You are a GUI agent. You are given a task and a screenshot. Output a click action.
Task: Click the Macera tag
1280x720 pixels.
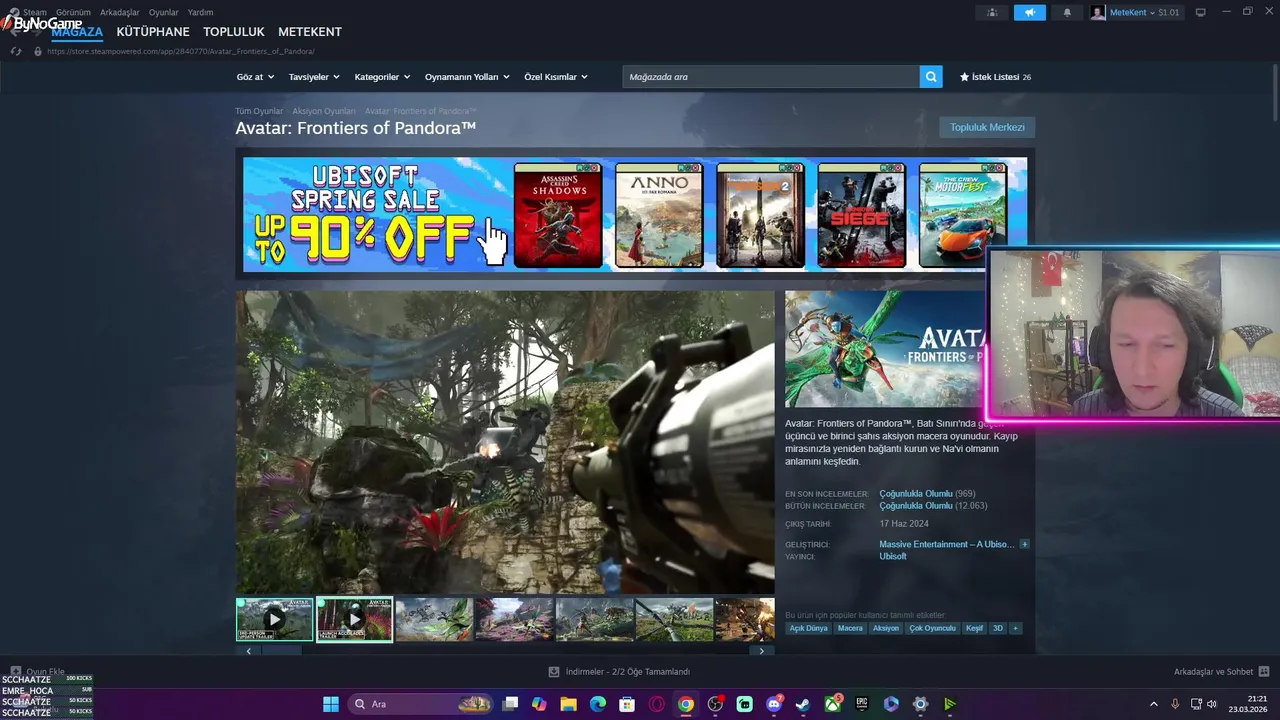point(850,628)
